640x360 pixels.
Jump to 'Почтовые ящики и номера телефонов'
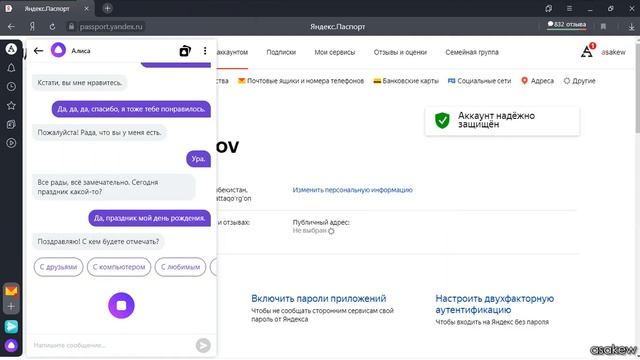[x=301, y=81]
